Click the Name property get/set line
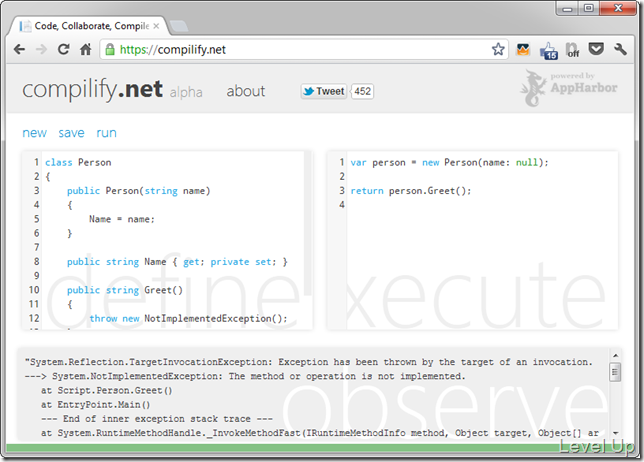The image size is (644, 462). pos(177,262)
